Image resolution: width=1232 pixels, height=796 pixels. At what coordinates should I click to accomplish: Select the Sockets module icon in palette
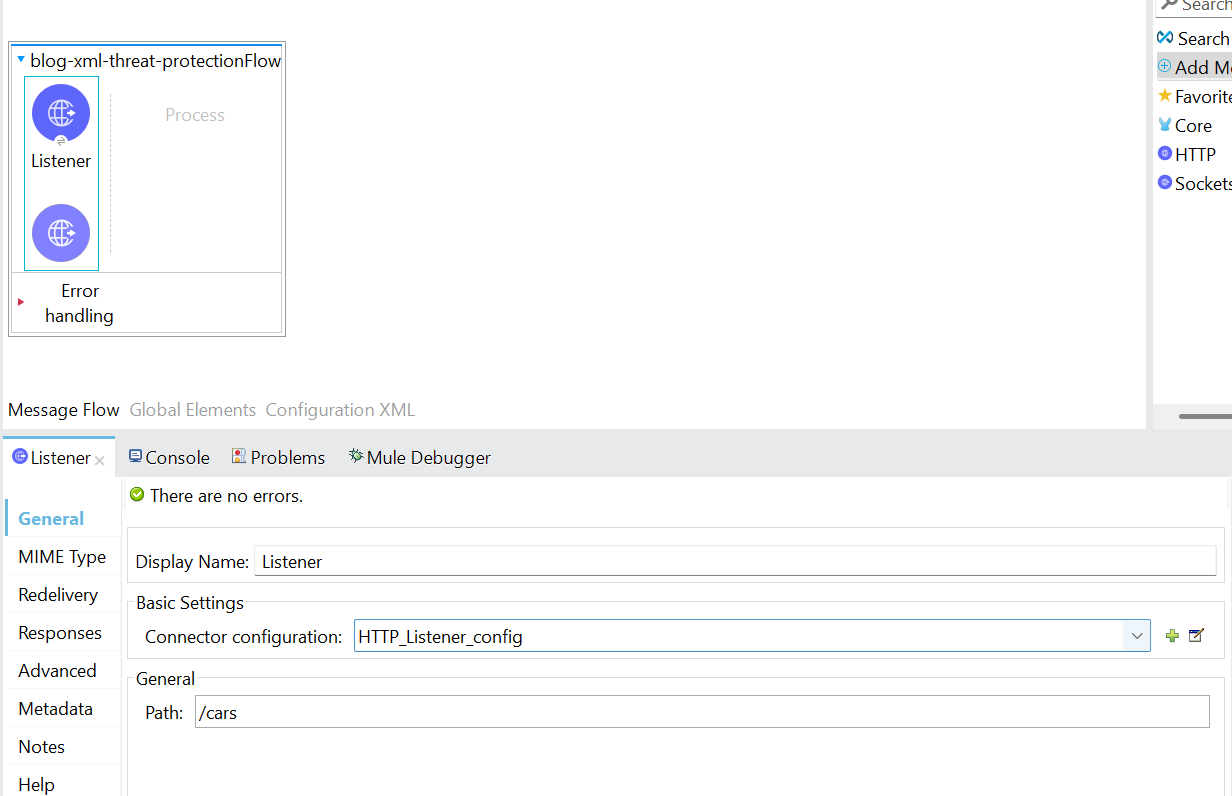tap(1165, 182)
